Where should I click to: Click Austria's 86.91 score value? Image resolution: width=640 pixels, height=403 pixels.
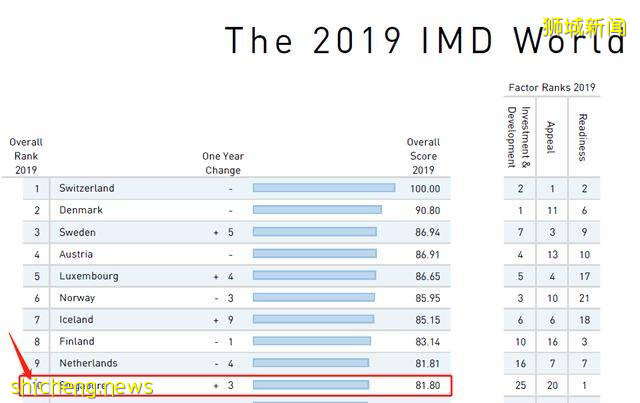[x=424, y=254]
